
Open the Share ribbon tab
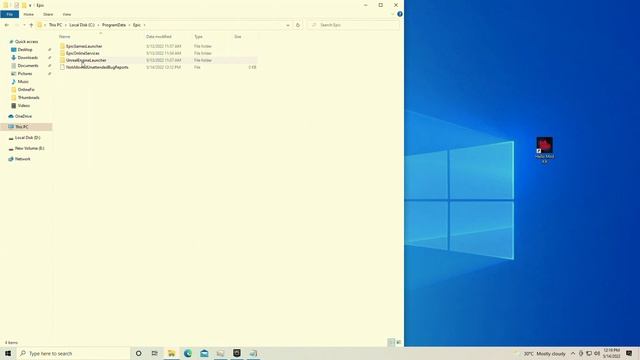[x=48, y=14]
